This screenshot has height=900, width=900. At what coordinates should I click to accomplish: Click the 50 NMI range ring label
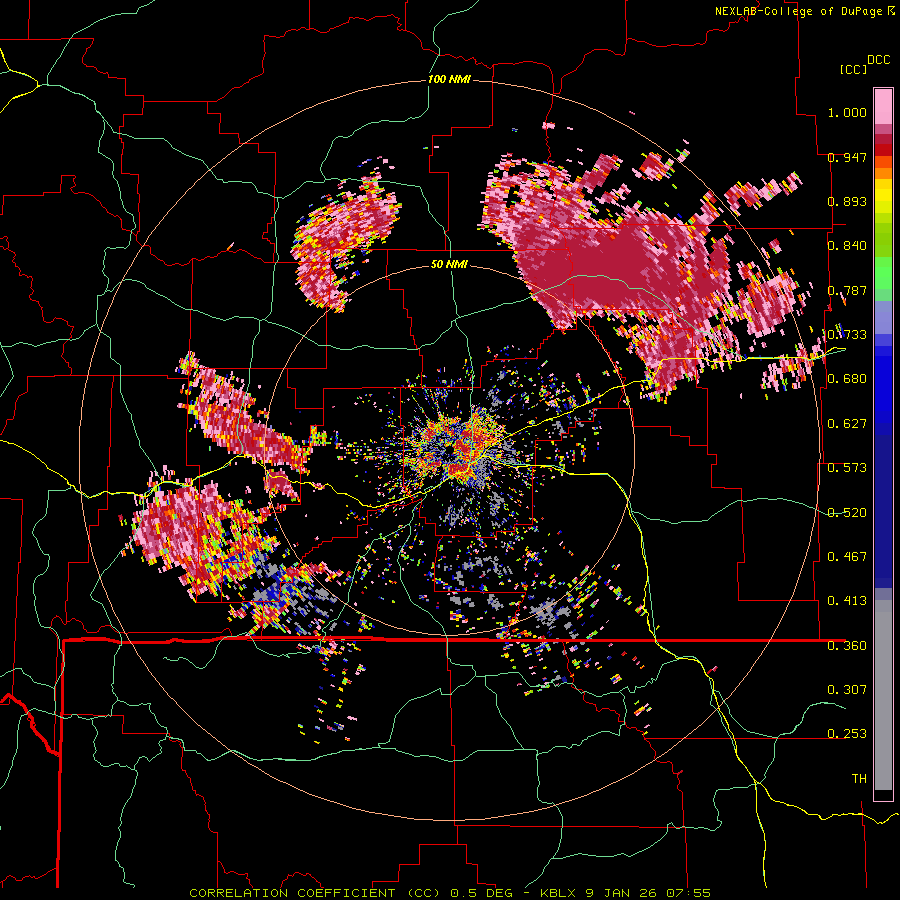pyautogui.click(x=449, y=264)
